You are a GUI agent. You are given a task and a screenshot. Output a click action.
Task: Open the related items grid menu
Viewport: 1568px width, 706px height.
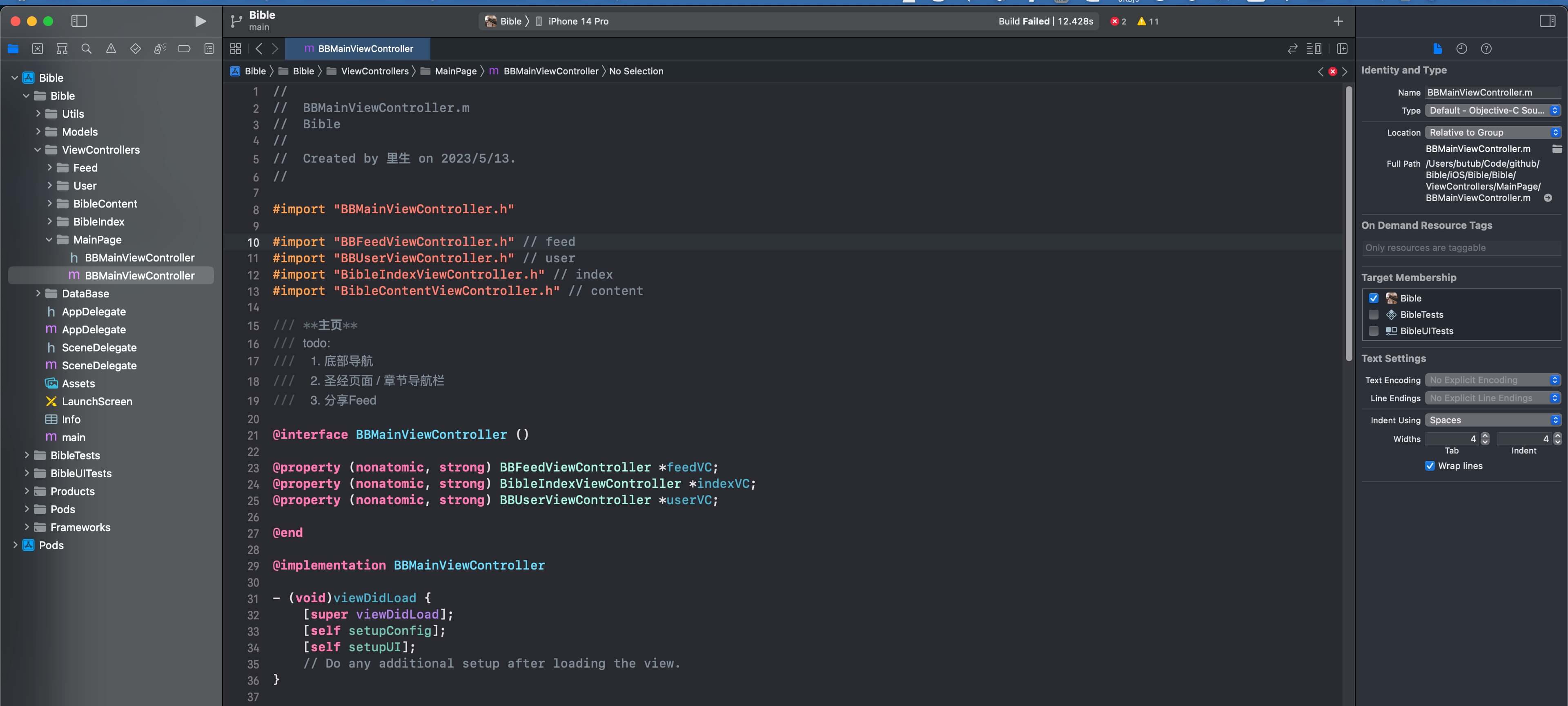point(236,49)
